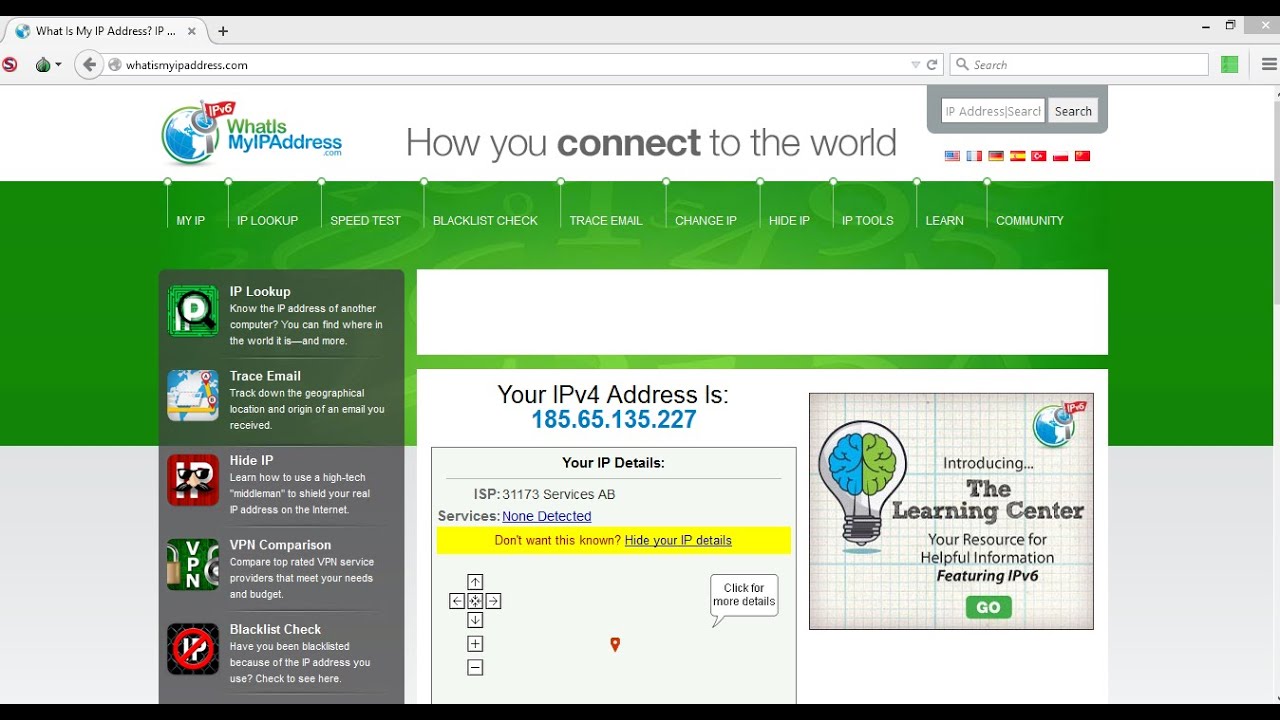
Task: Zoom in the map with plus
Action: [475, 644]
